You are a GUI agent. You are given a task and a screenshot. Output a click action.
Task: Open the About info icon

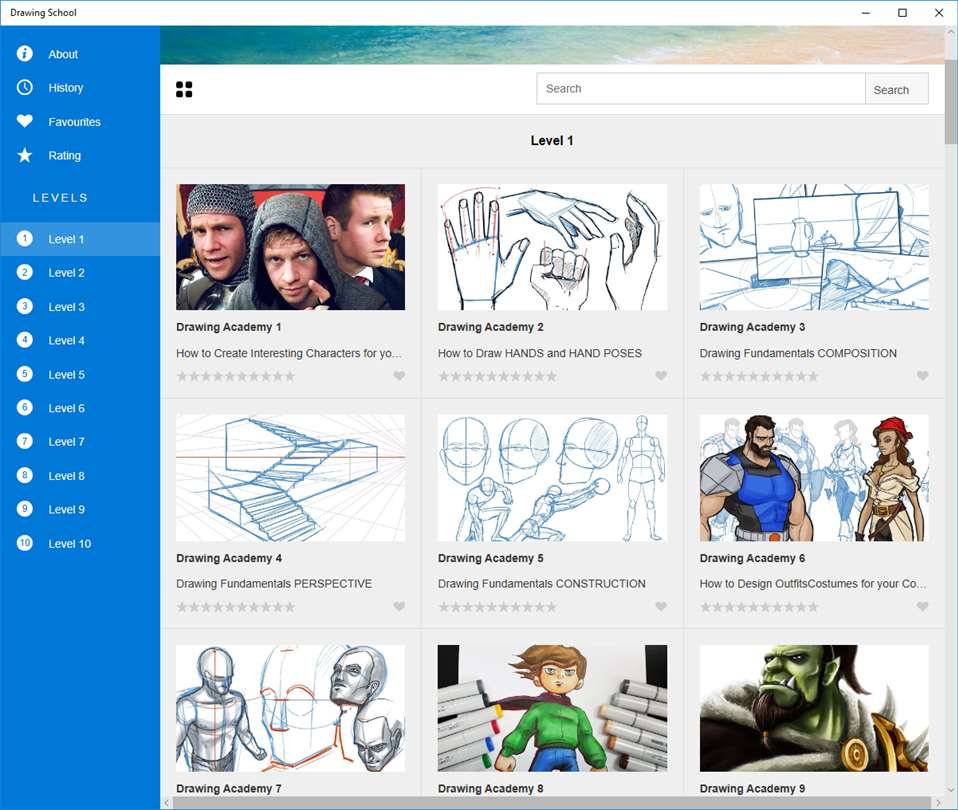24,54
